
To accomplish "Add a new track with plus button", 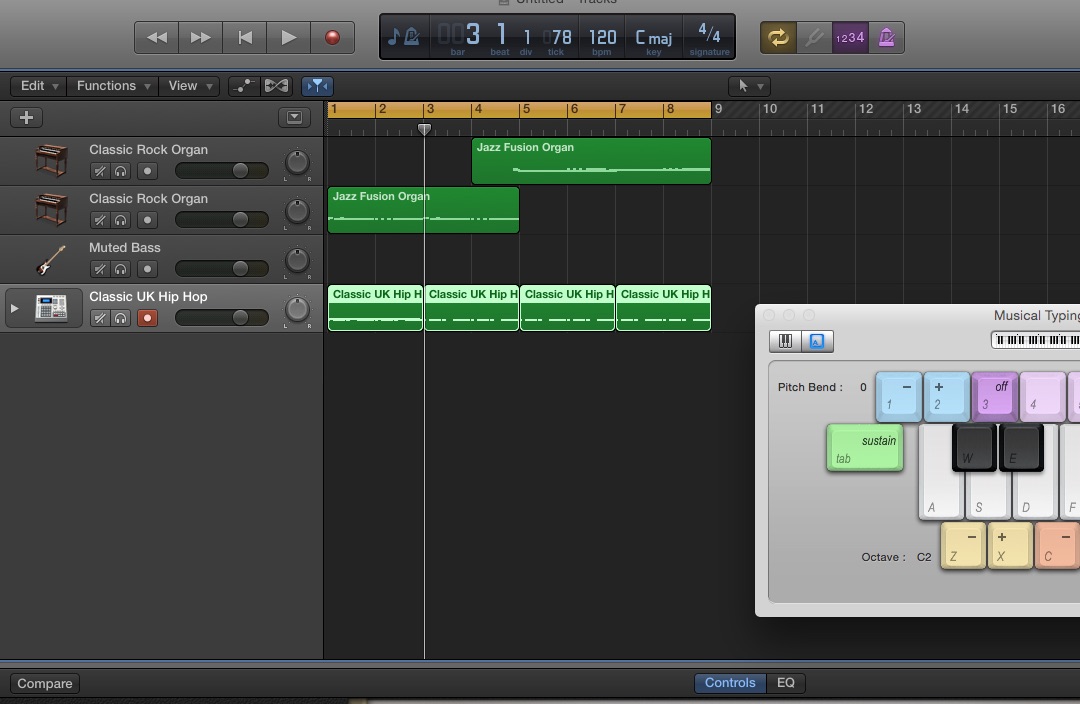I will point(26,117).
